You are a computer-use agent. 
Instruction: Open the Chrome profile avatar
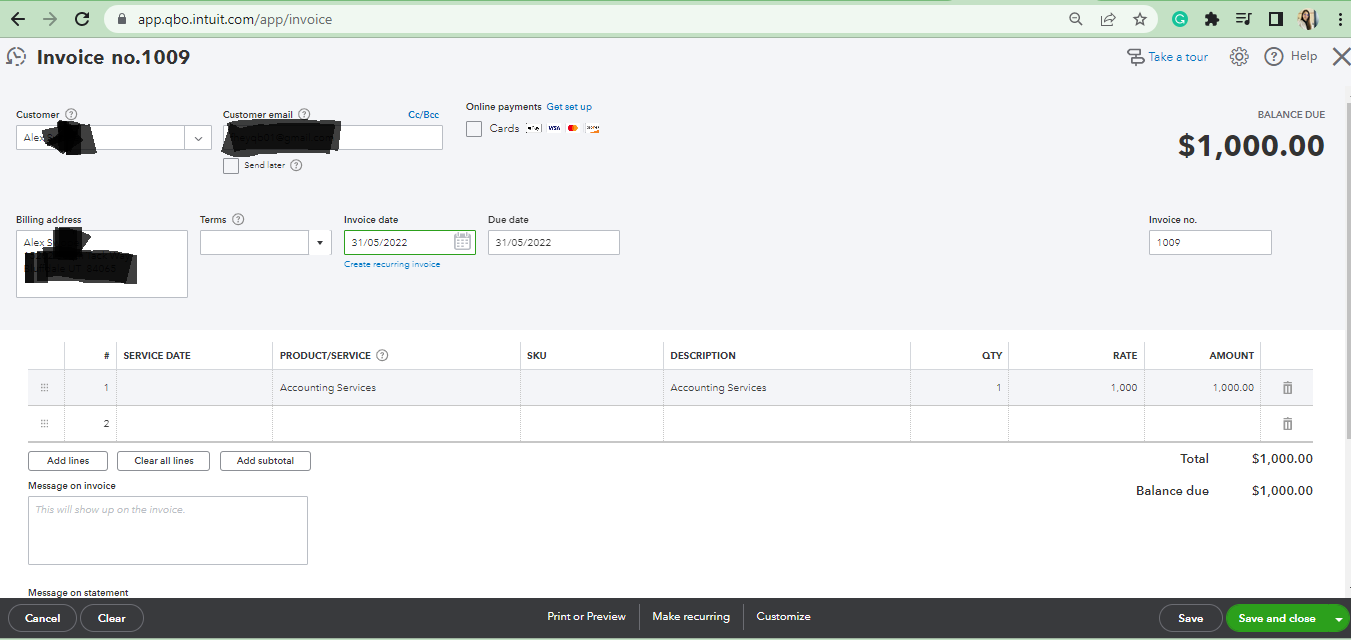[x=1308, y=19]
